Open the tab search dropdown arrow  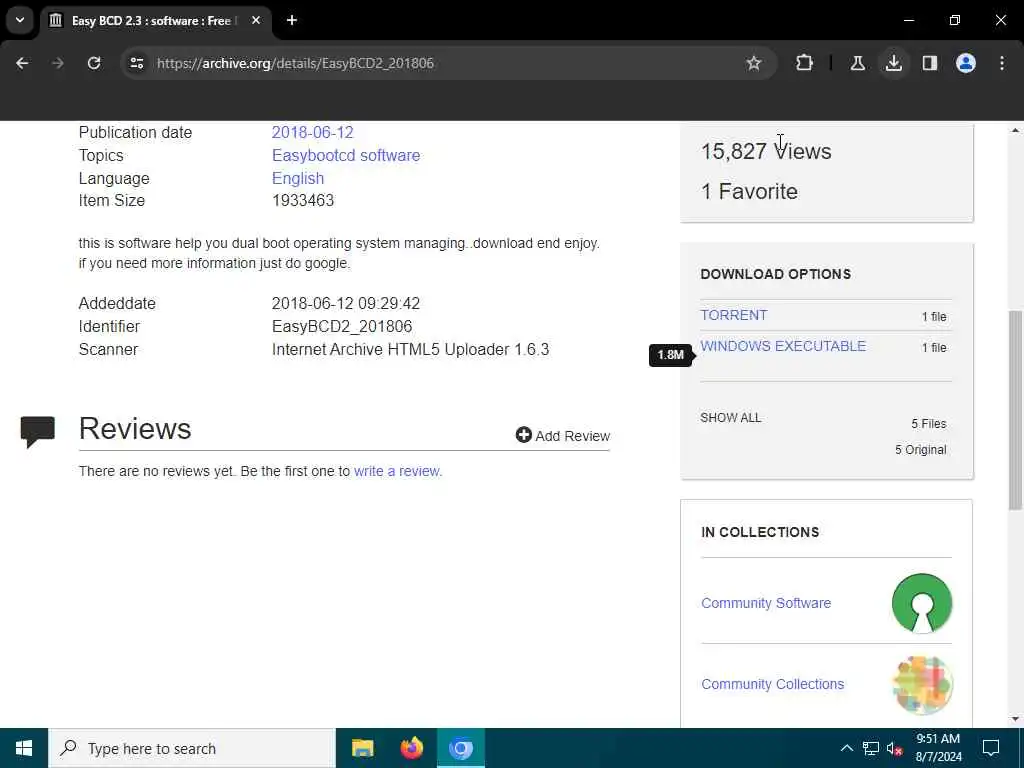click(20, 20)
